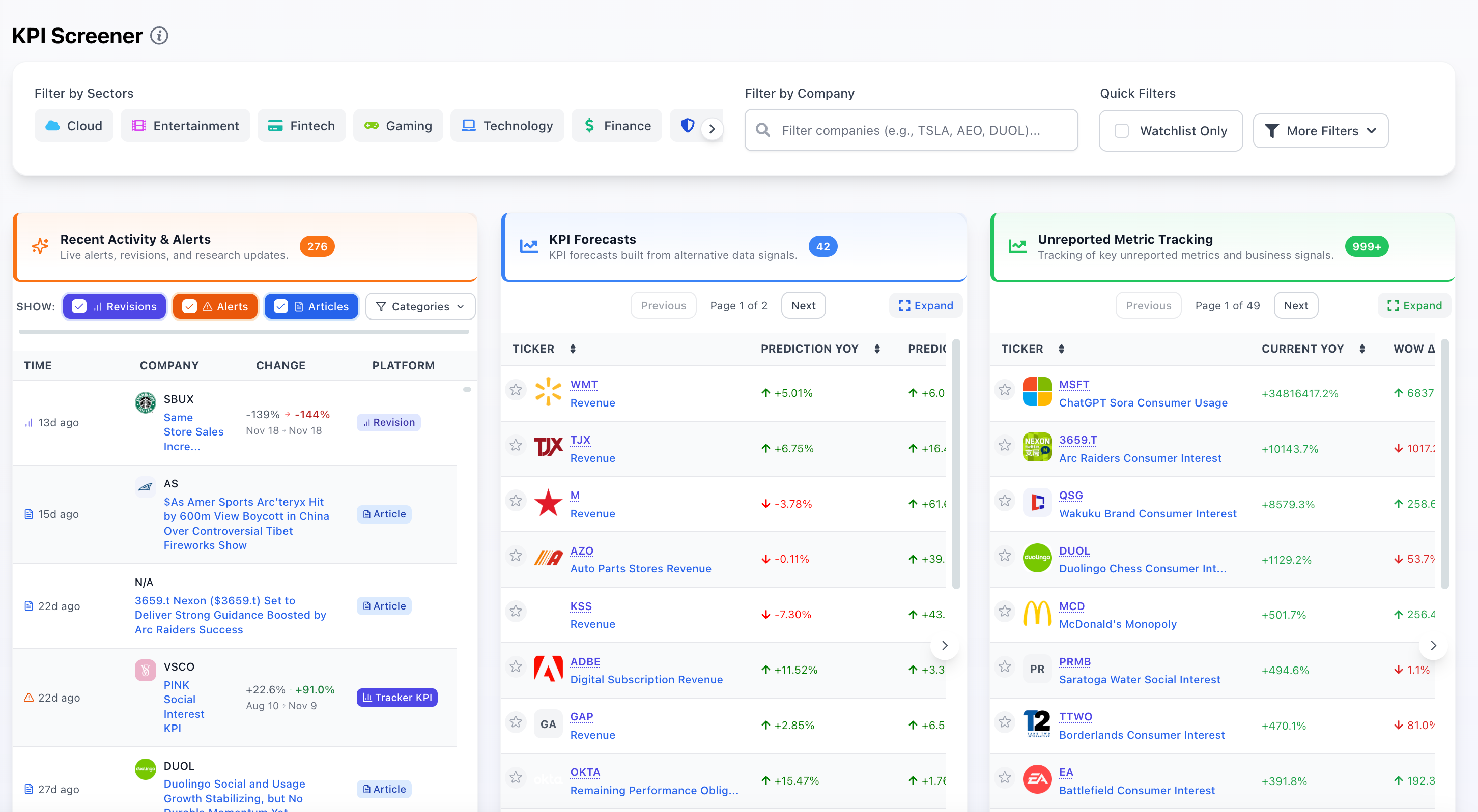This screenshot has width=1478, height=812.
Task: Open the Categories dropdown
Action: coord(420,306)
